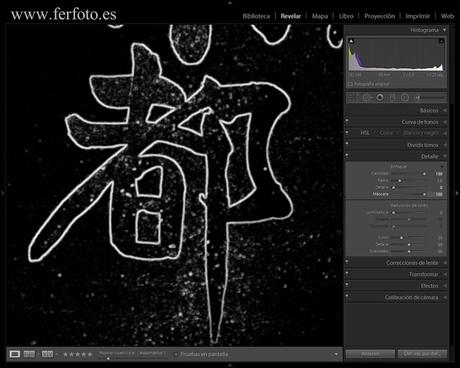The image size is (460, 368).
Task: Select the Red eye correction tool
Action: point(380,98)
